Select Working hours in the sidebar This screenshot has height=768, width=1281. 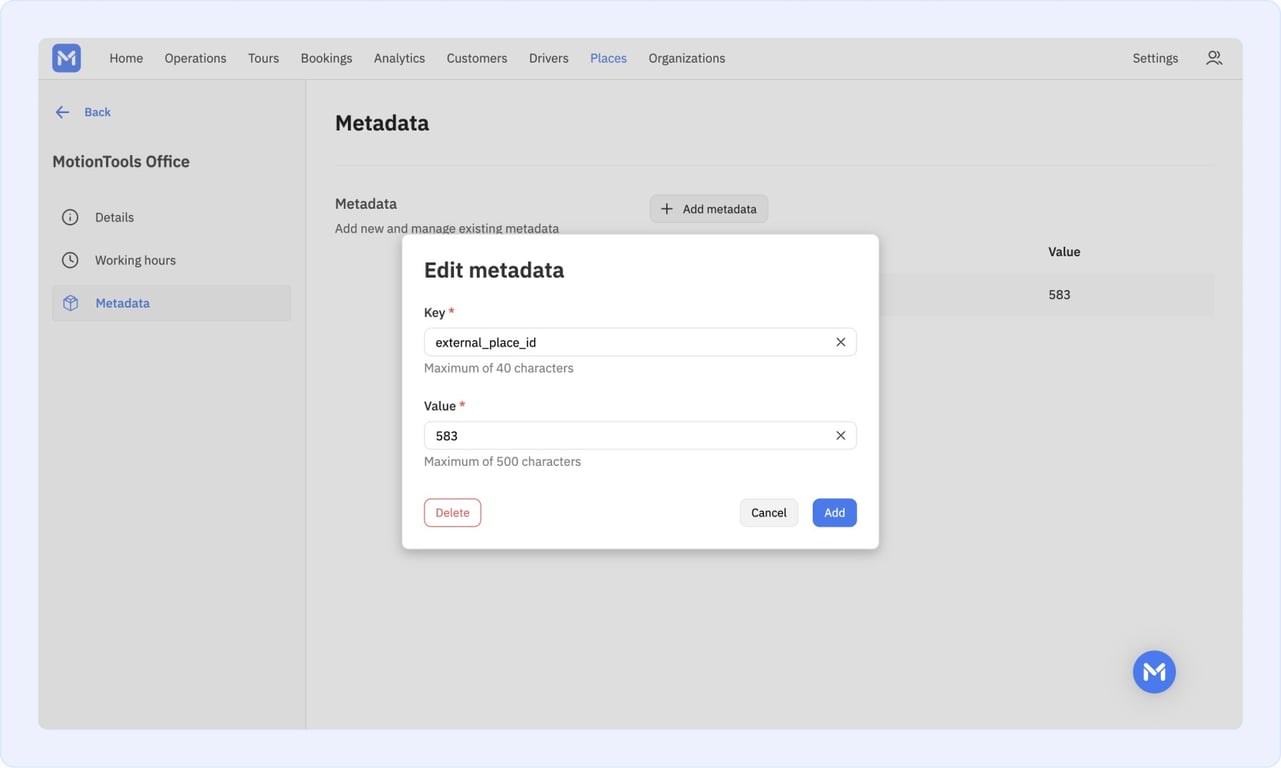pos(171,260)
